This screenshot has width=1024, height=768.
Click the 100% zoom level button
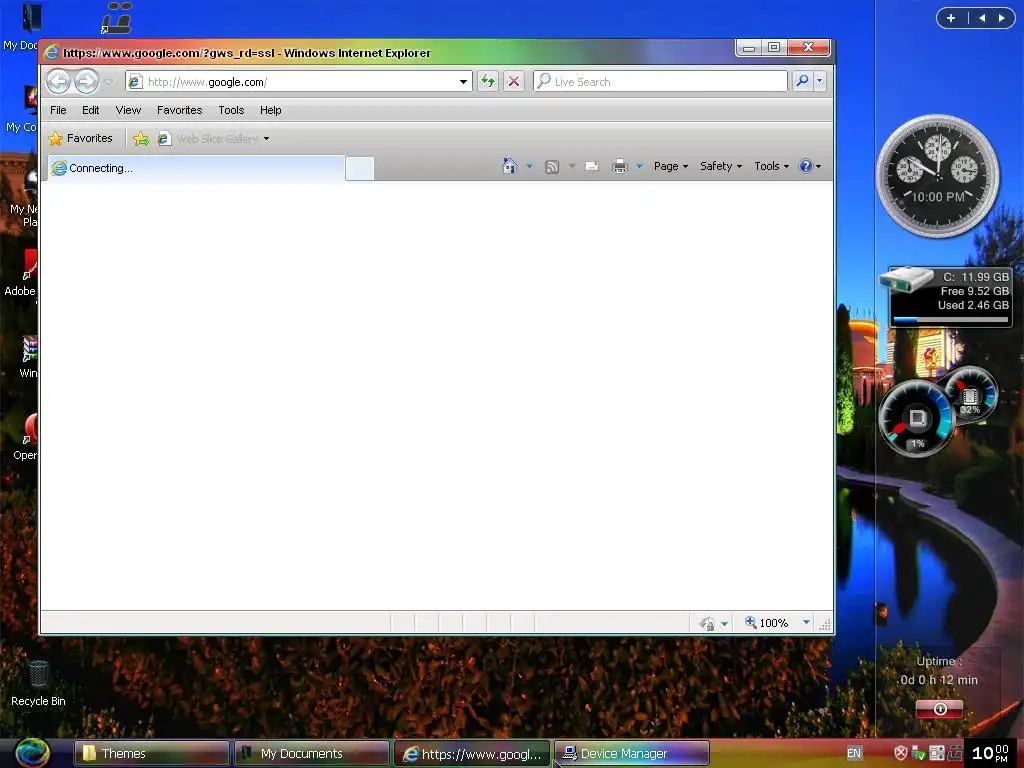tap(767, 623)
